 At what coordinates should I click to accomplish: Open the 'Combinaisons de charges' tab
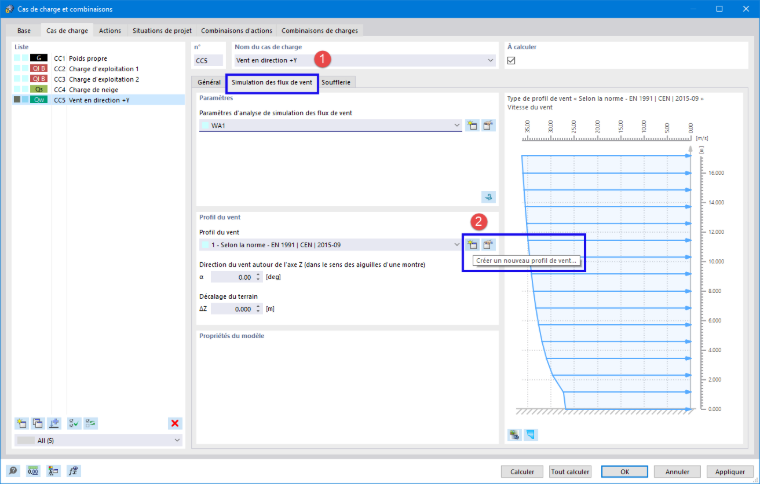coord(319,31)
